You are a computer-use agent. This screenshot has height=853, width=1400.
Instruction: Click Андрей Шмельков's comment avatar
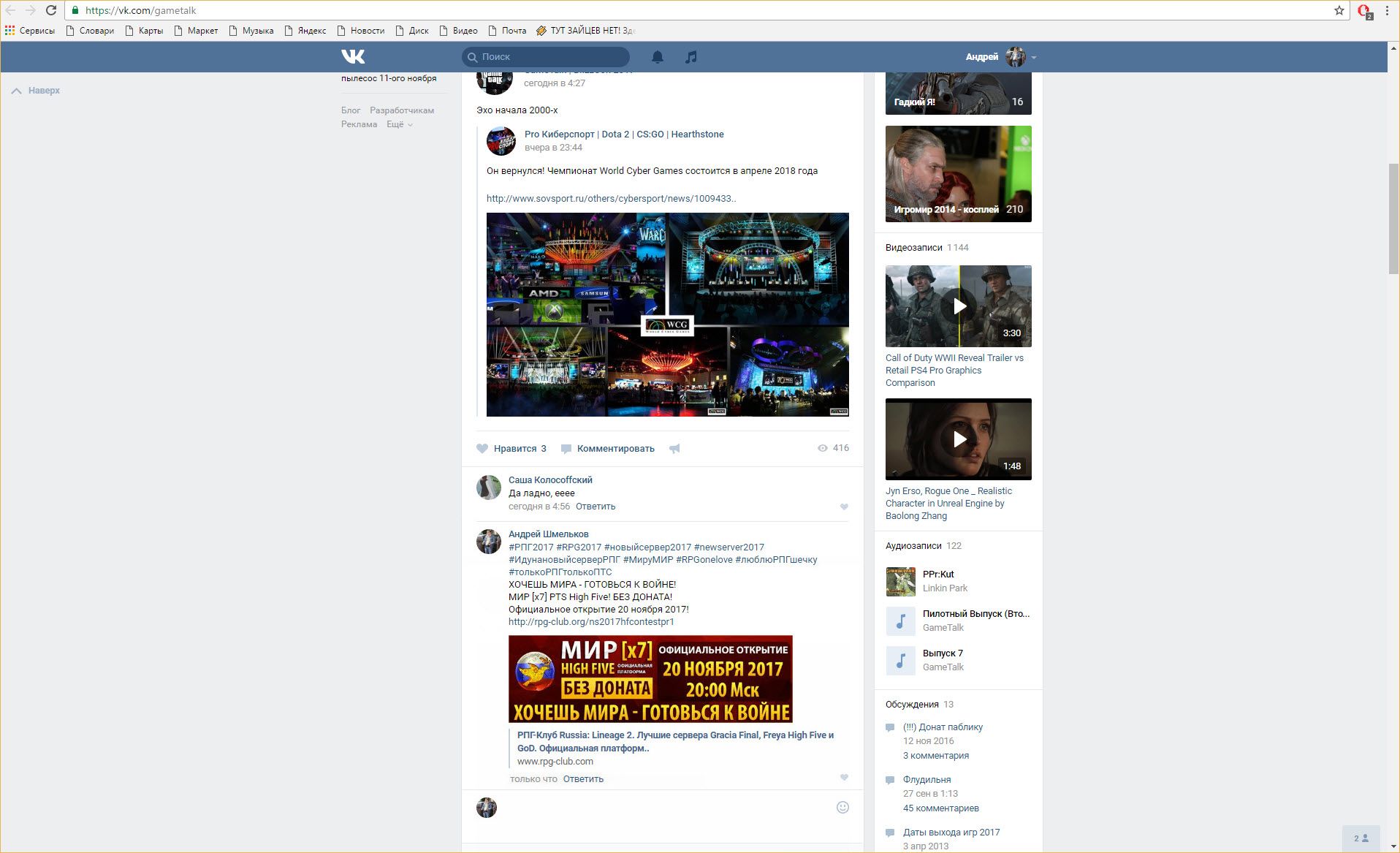tap(488, 541)
